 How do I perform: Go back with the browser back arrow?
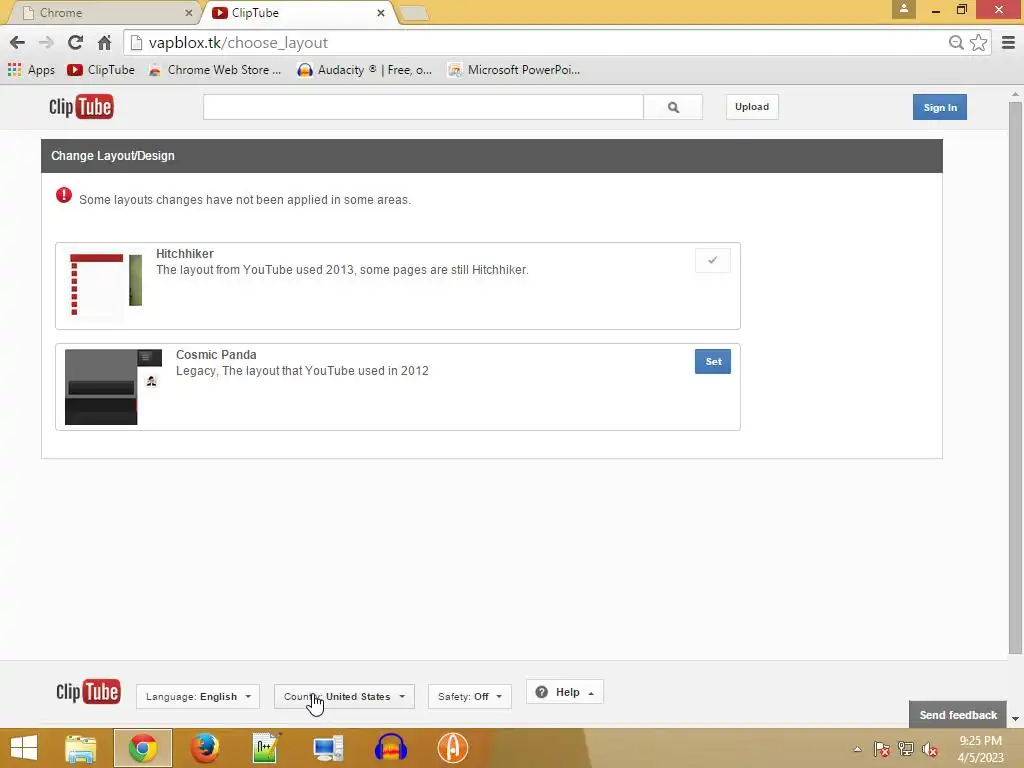18,43
